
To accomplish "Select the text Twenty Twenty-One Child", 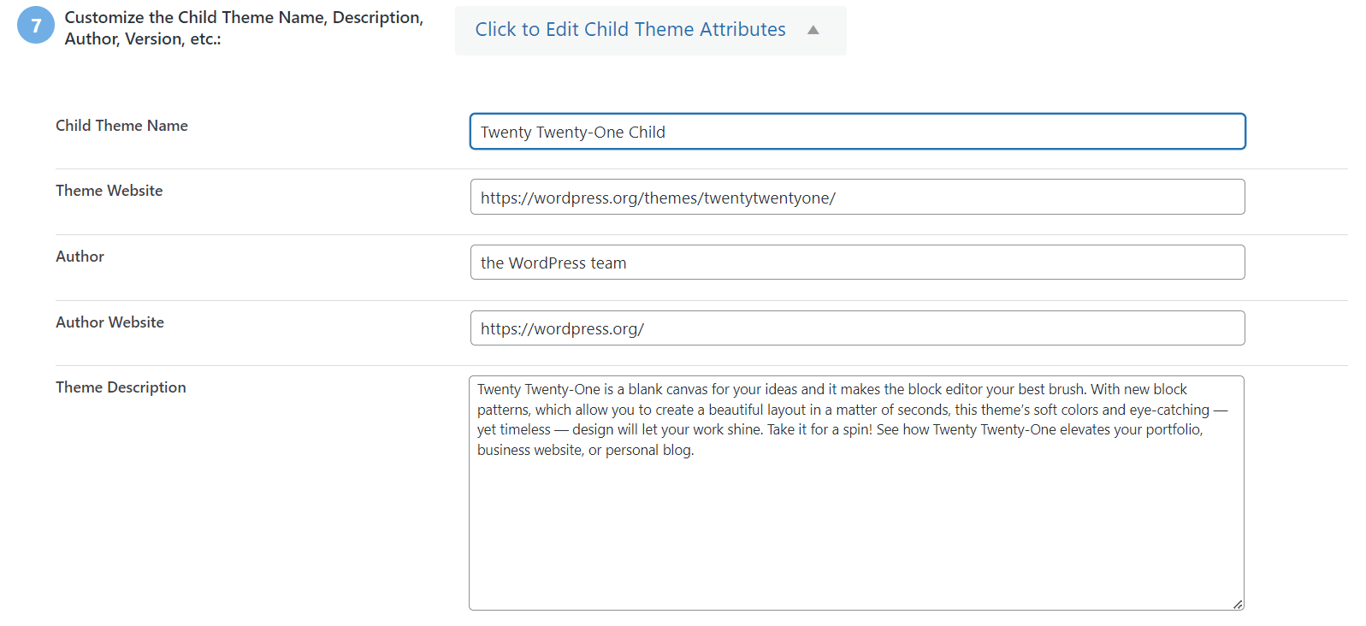I will (x=573, y=131).
